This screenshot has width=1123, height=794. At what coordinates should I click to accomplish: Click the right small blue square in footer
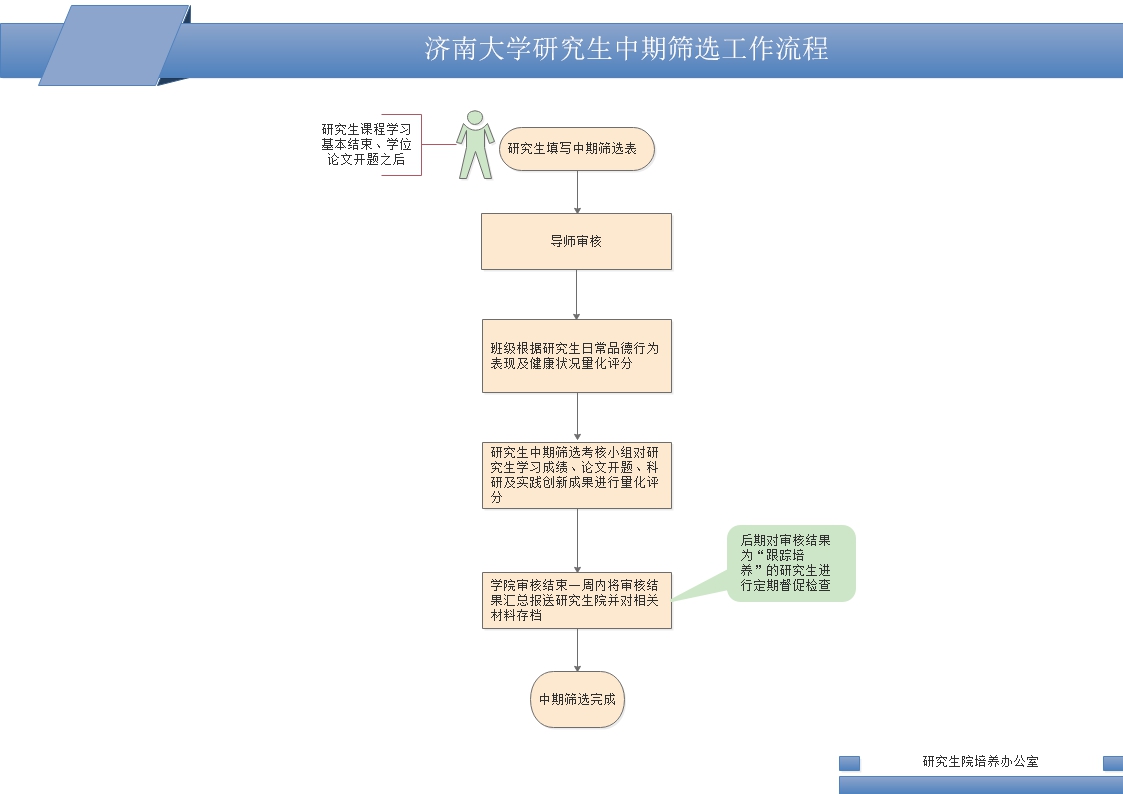pyautogui.click(x=1113, y=763)
